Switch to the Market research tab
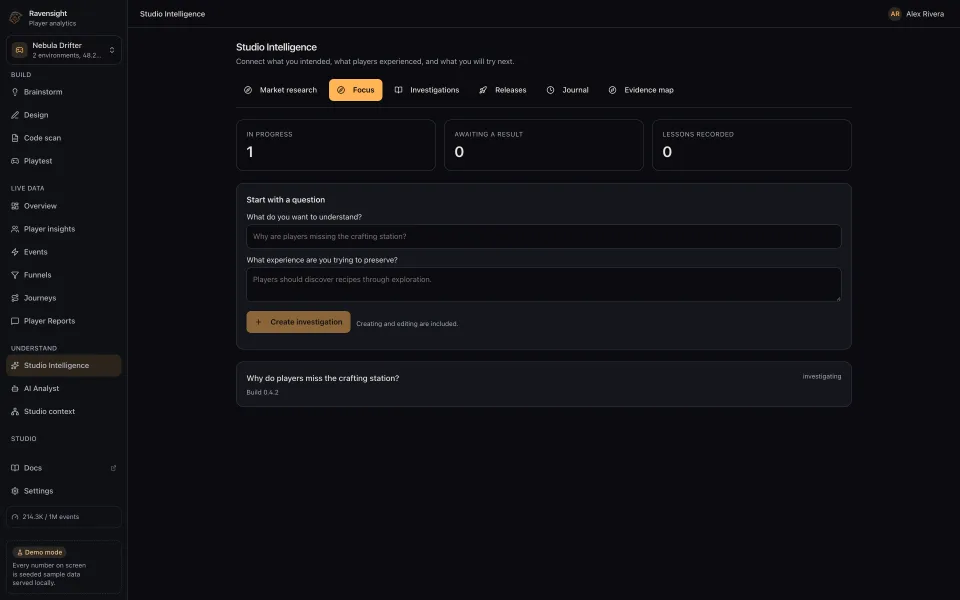 click(280, 90)
